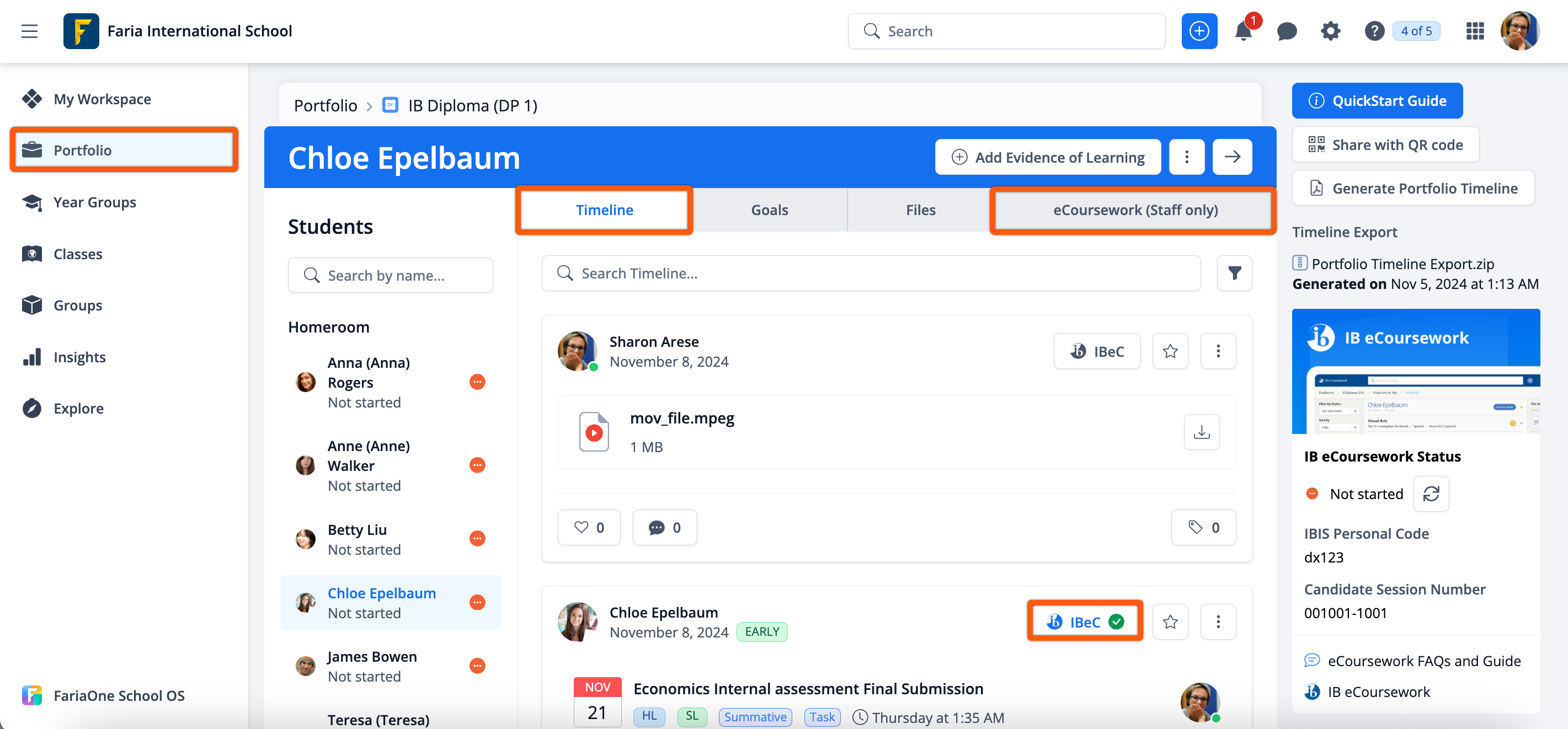Open the apps grid launcher icon
Screen dimensions: 1568x729
1475,31
